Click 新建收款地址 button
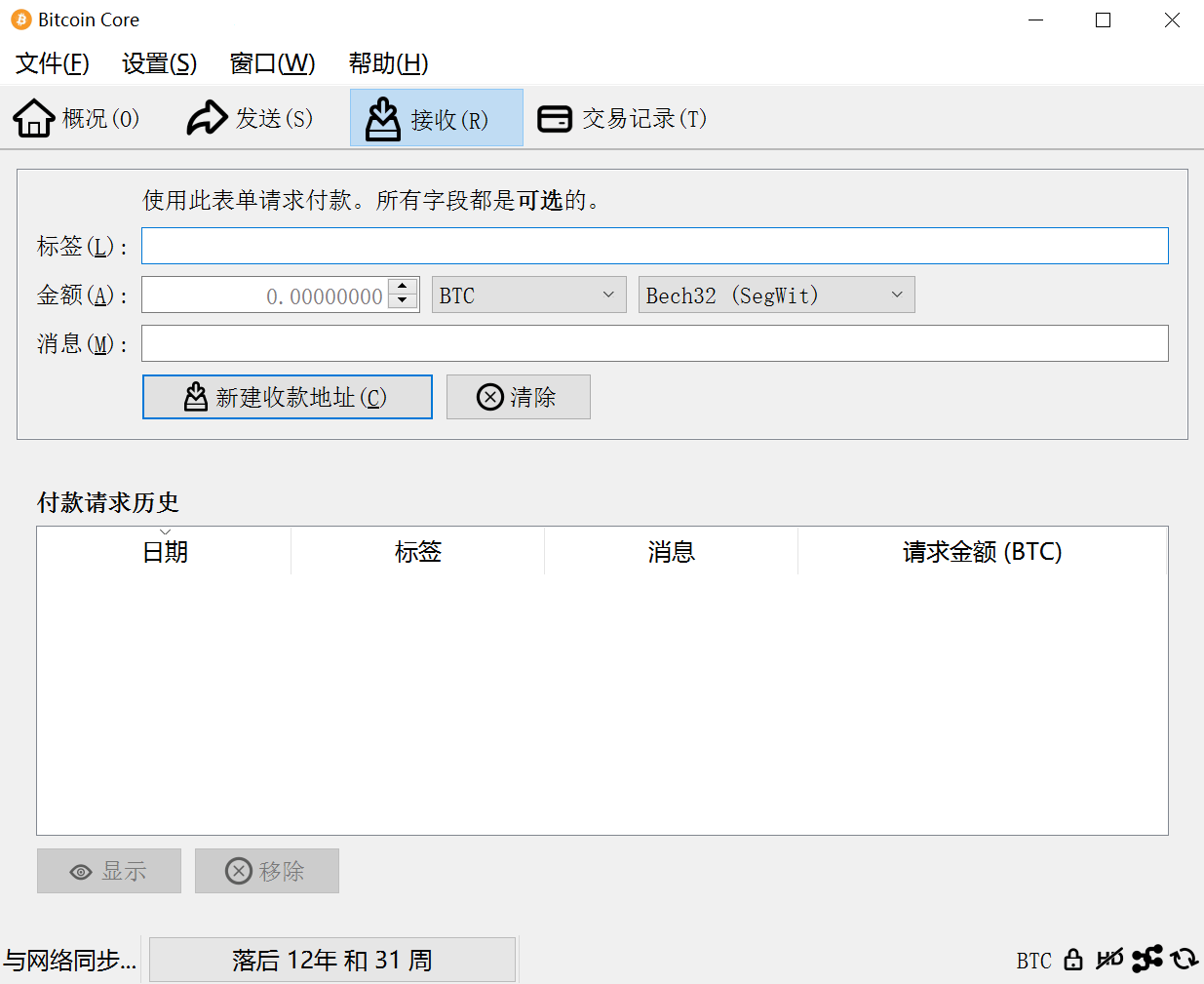 [287, 397]
